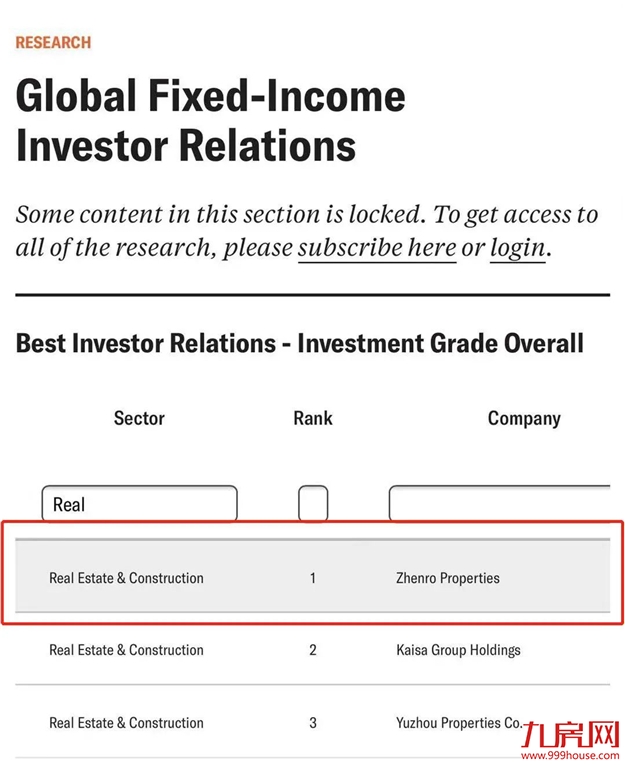Click the 九房网 watermark logo
Screen dimensions: 625x765
(x=572, y=735)
